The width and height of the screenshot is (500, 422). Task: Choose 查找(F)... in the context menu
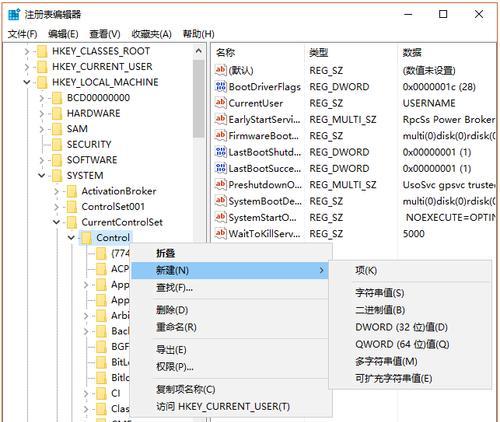pyautogui.click(x=230, y=287)
